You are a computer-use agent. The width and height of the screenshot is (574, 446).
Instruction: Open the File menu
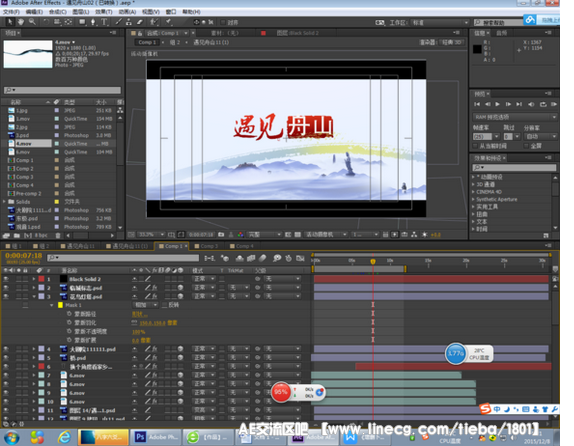click(11, 12)
